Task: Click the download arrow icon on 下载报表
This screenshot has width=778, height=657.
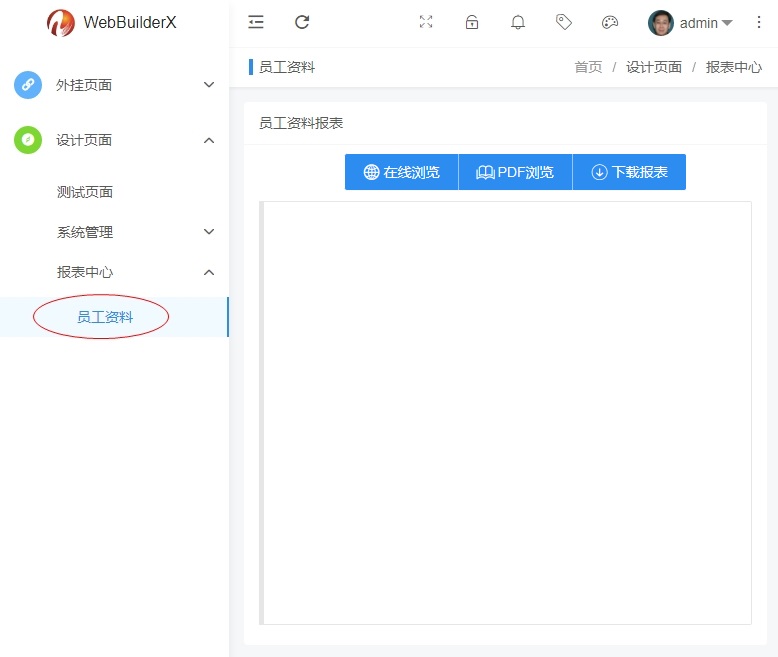Action: [x=599, y=172]
